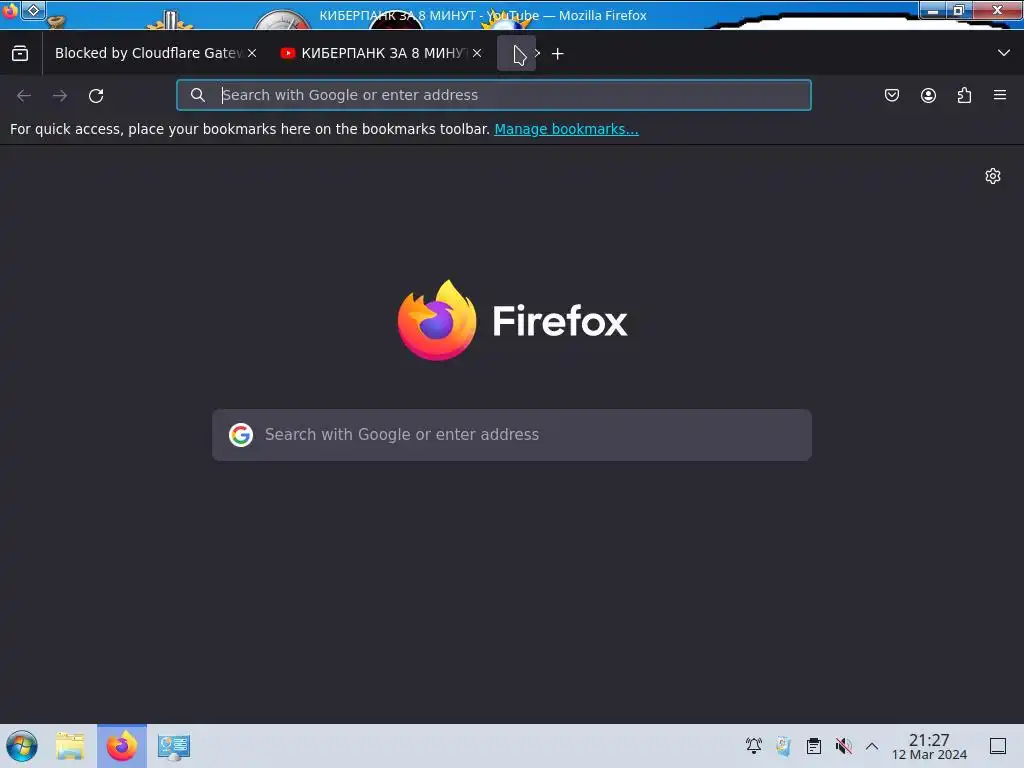Image resolution: width=1024 pixels, height=768 pixels.
Task: Close the КИБЕРПАНК ЗА 8 МИНУТ tab
Action: 477,54
